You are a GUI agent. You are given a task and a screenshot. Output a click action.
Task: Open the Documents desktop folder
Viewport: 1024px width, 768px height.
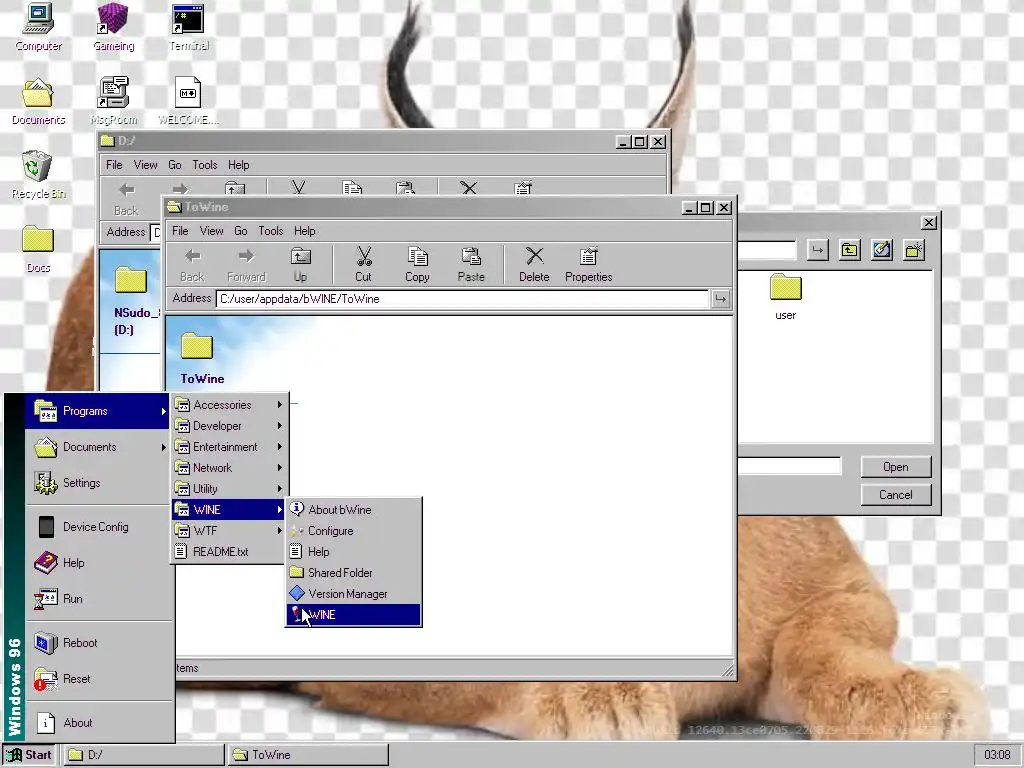click(38, 101)
